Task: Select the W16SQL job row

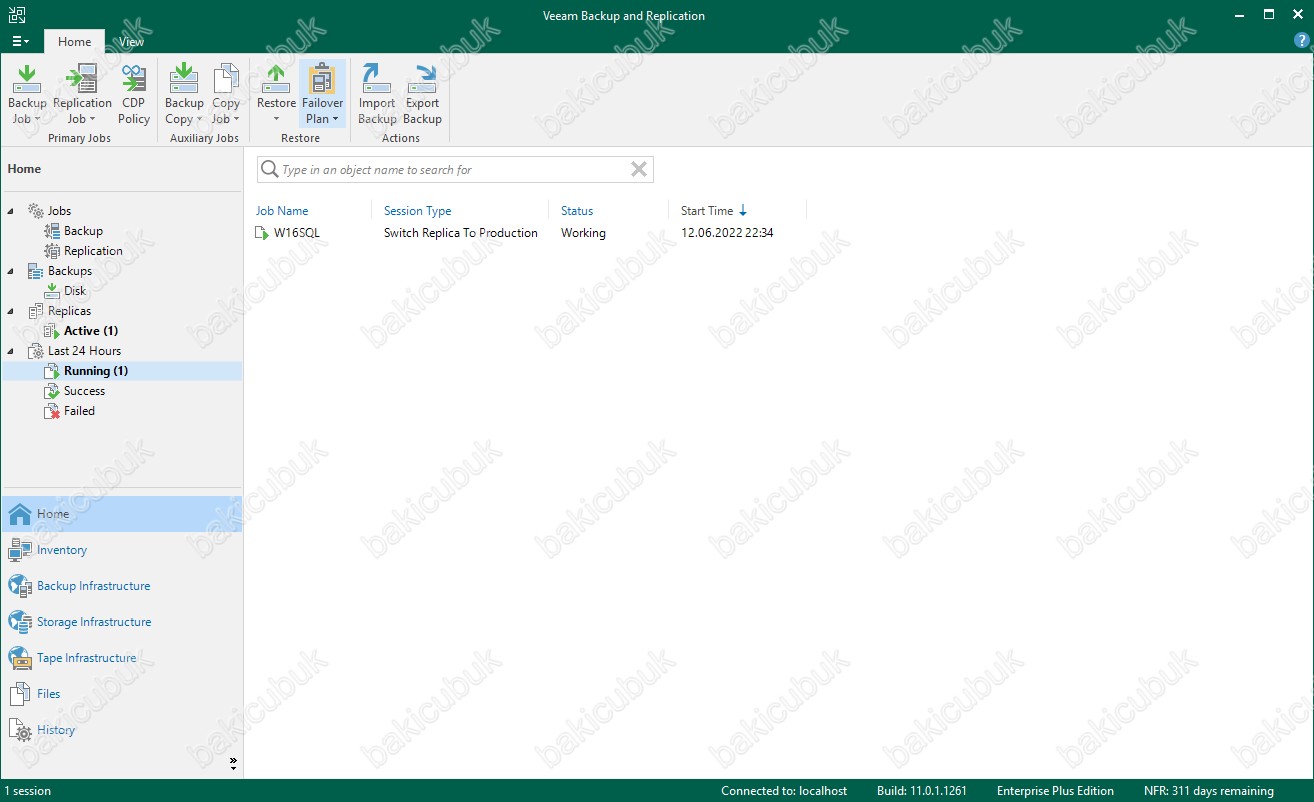Action: point(530,233)
